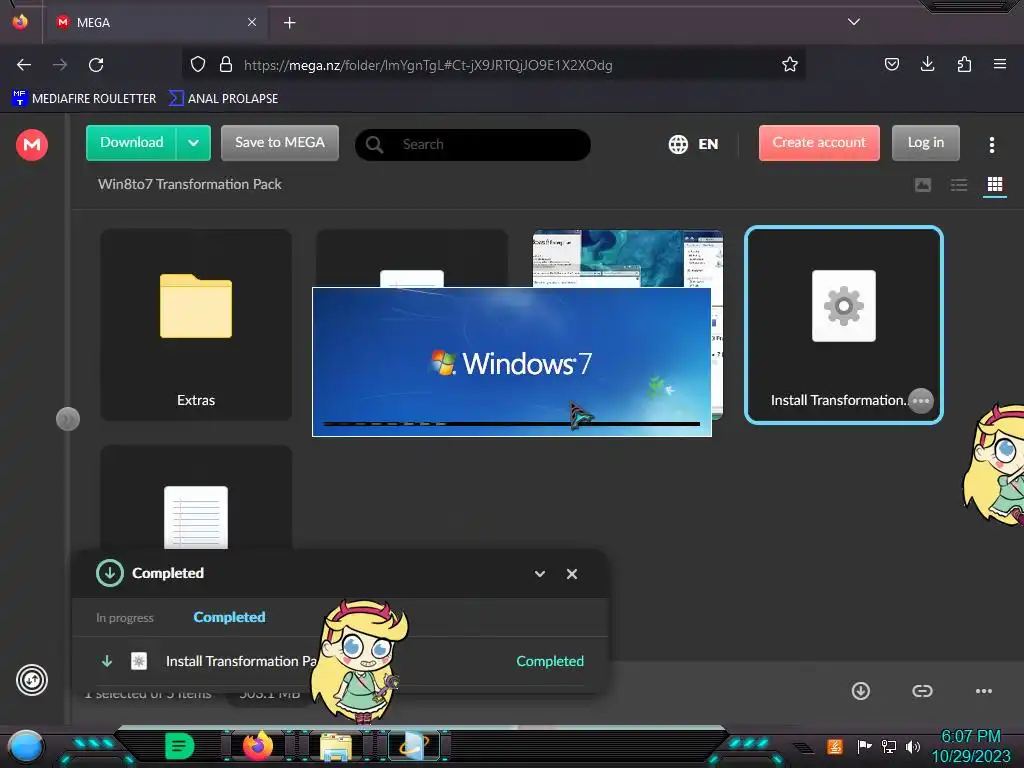Open the volume tray icon
1024x768 pixels.
pyautogui.click(x=912, y=746)
